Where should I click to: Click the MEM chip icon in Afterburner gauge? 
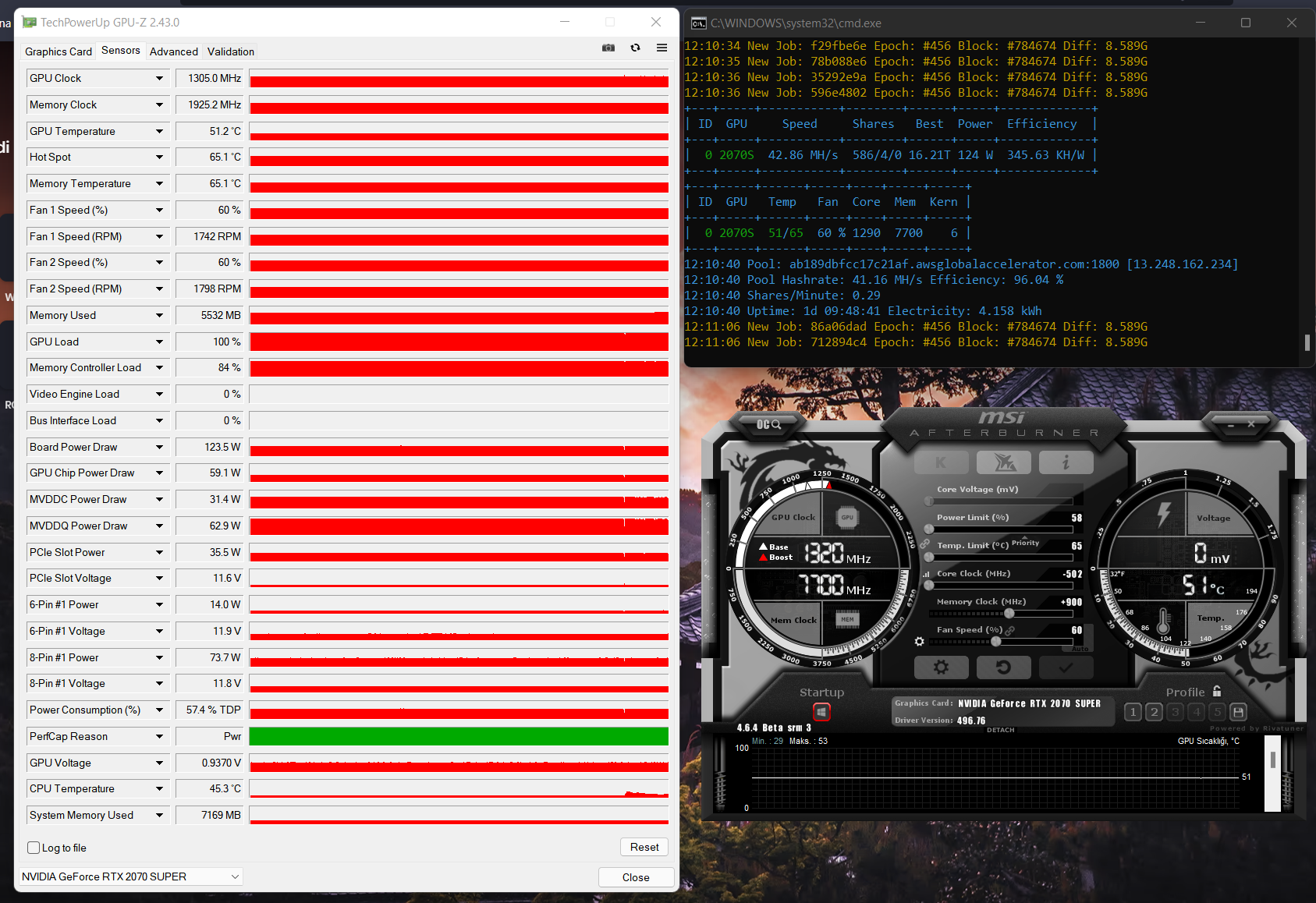(x=847, y=620)
